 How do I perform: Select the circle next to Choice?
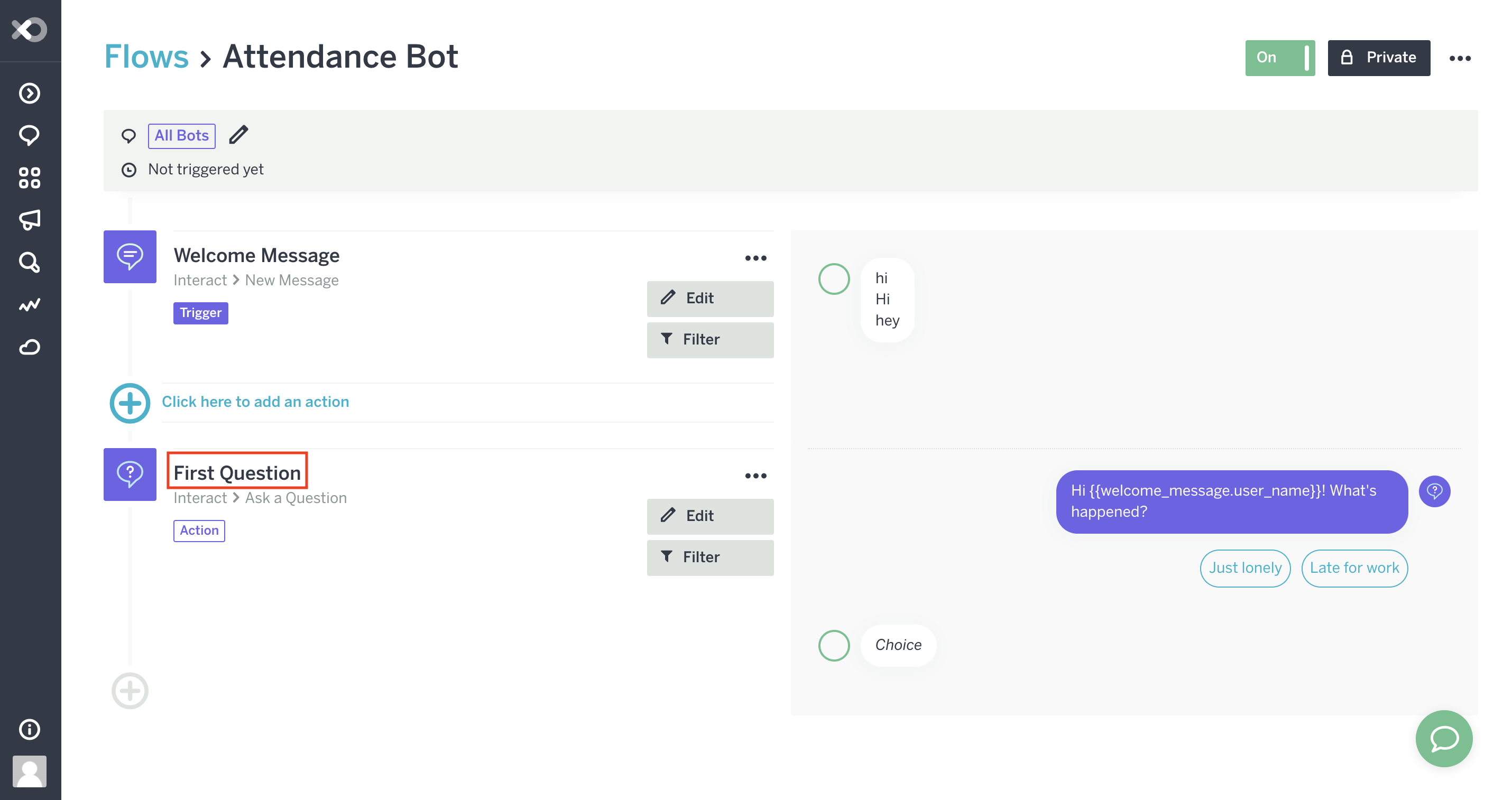(x=834, y=645)
